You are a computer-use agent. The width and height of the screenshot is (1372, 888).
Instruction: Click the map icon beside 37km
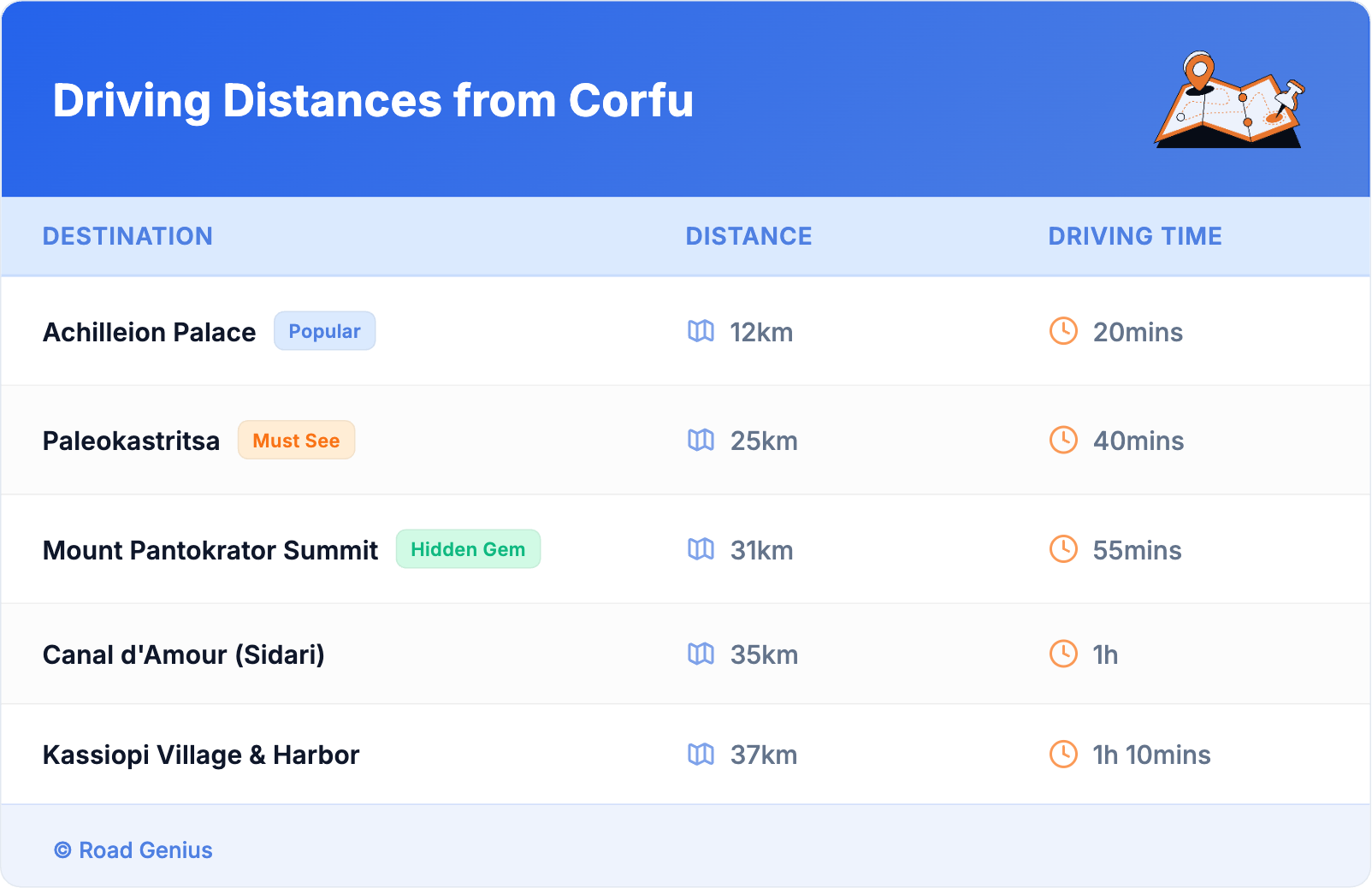(x=701, y=754)
